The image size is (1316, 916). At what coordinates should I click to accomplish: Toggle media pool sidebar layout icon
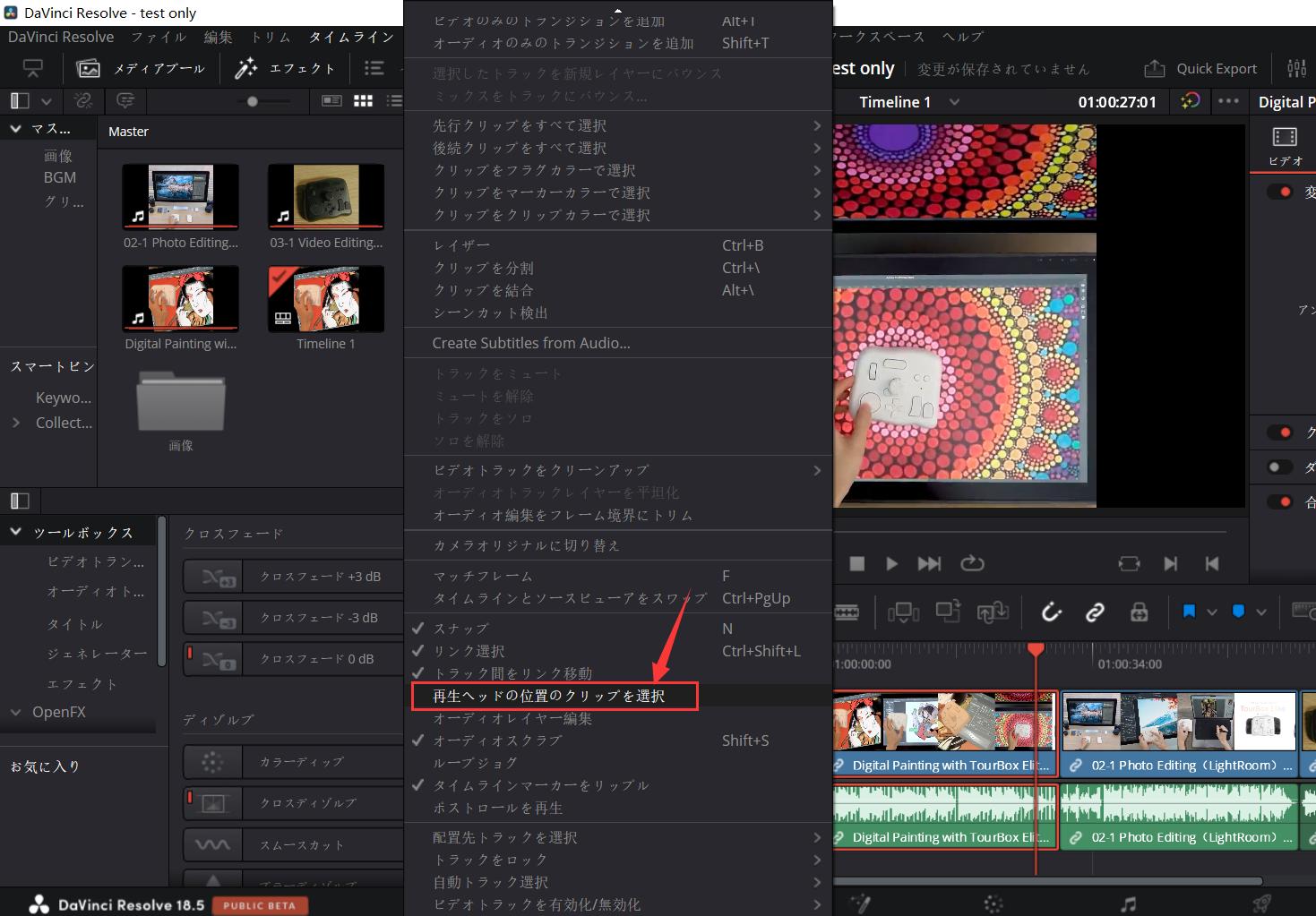click(x=20, y=101)
